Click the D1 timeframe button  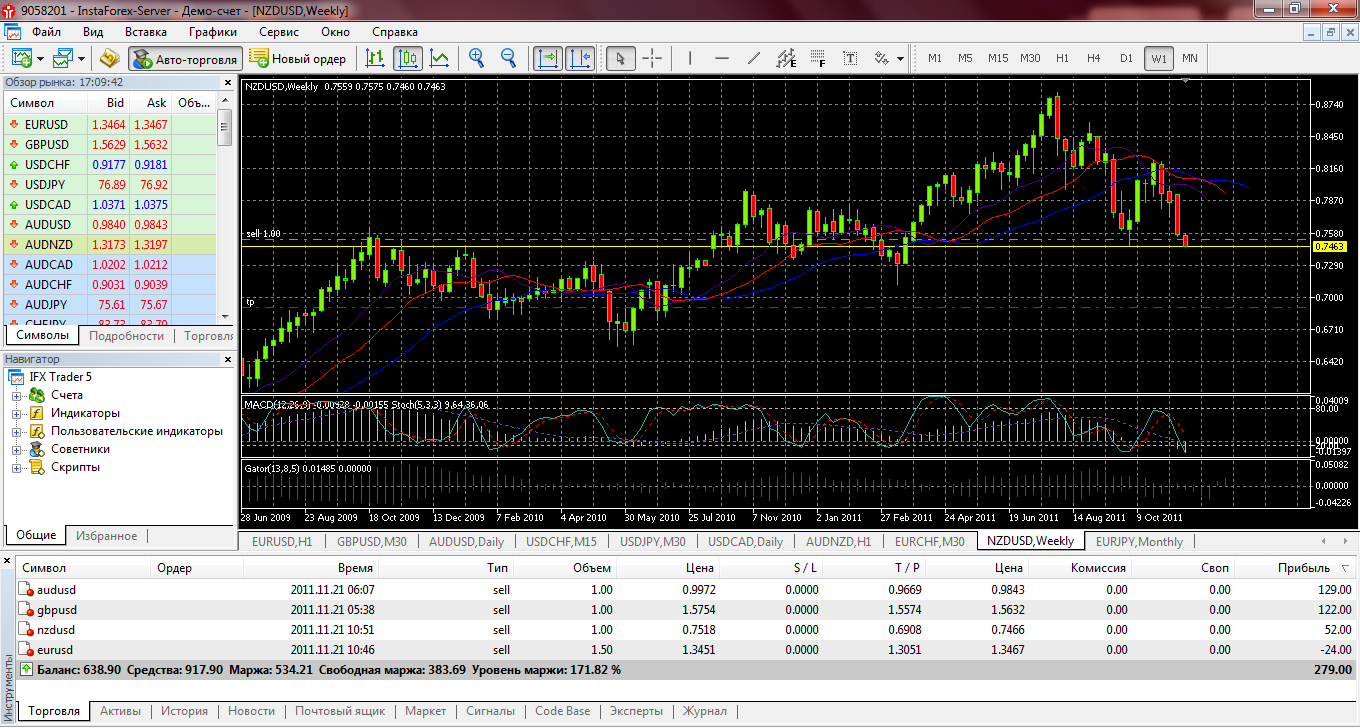coord(1126,58)
